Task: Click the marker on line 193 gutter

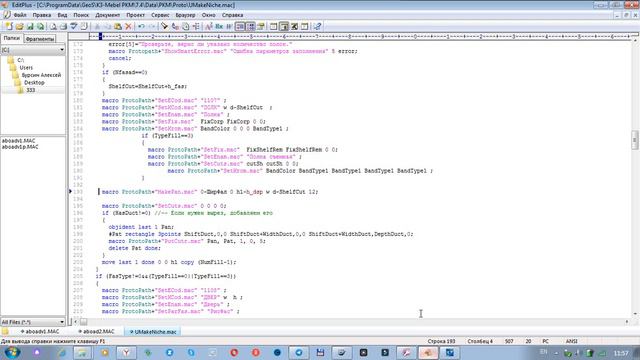Action: coord(70,191)
